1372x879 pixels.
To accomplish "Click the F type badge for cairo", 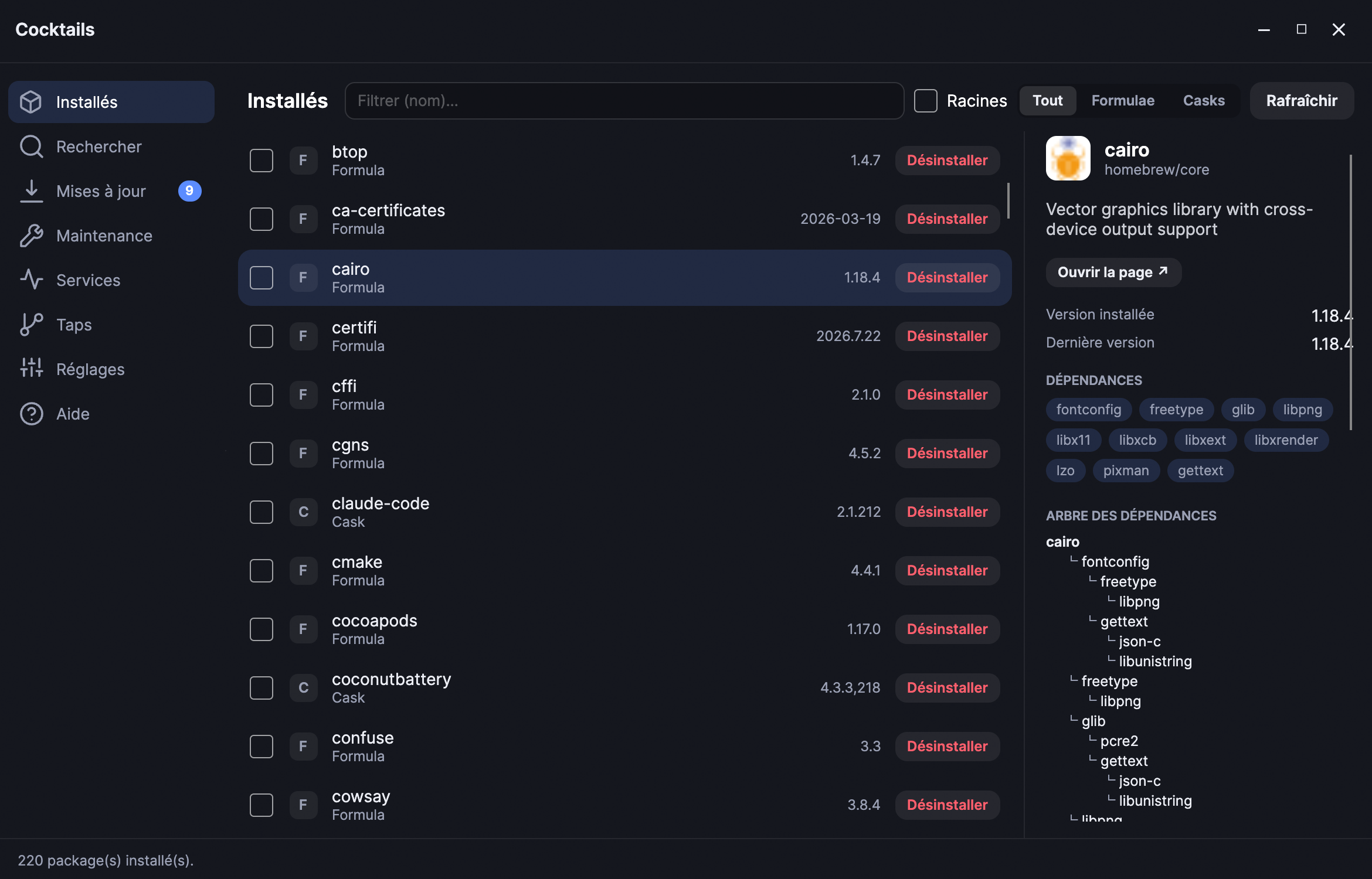I will [303, 278].
